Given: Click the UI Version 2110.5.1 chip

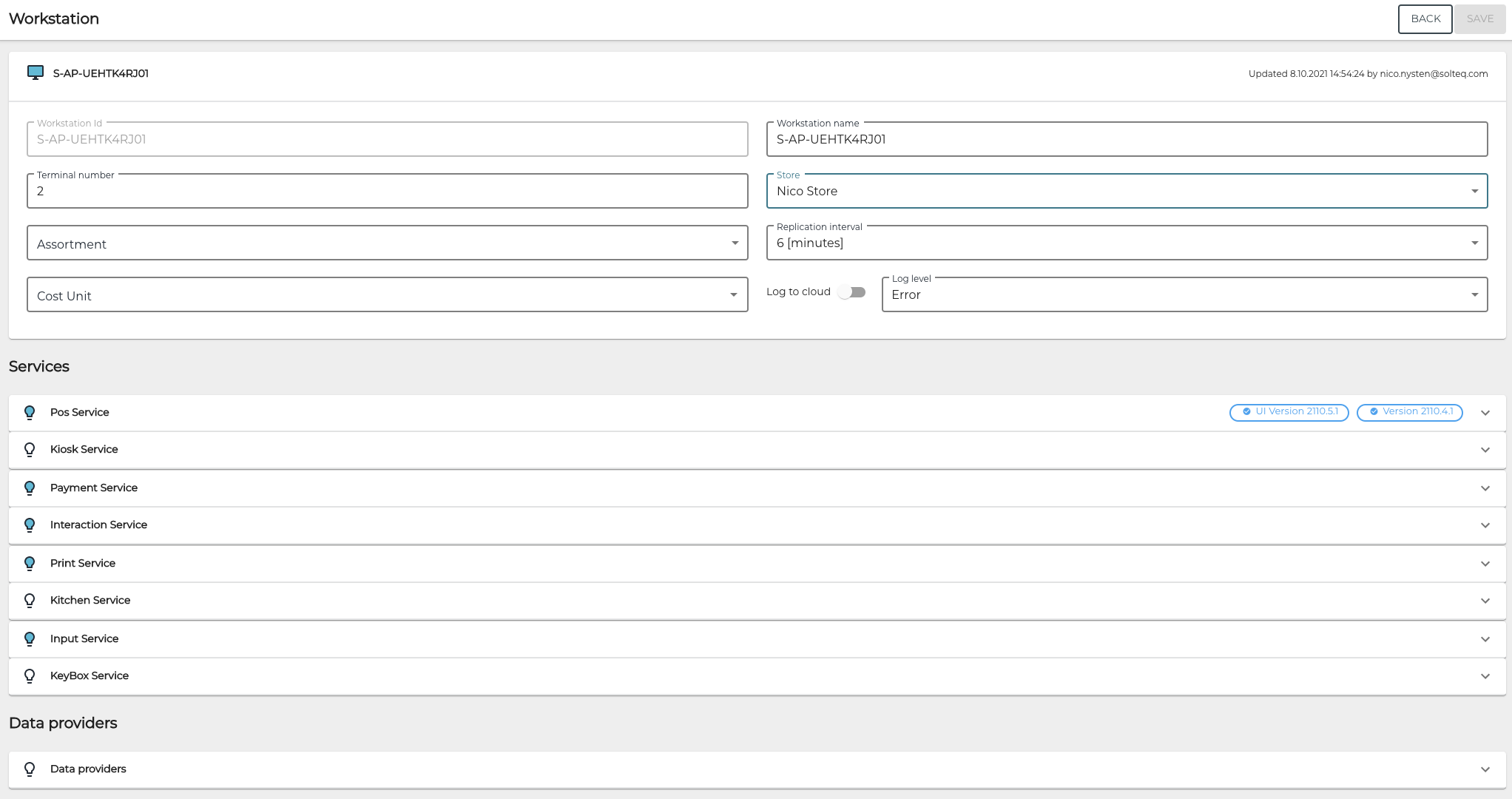Looking at the screenshot, I should 1289,412.
